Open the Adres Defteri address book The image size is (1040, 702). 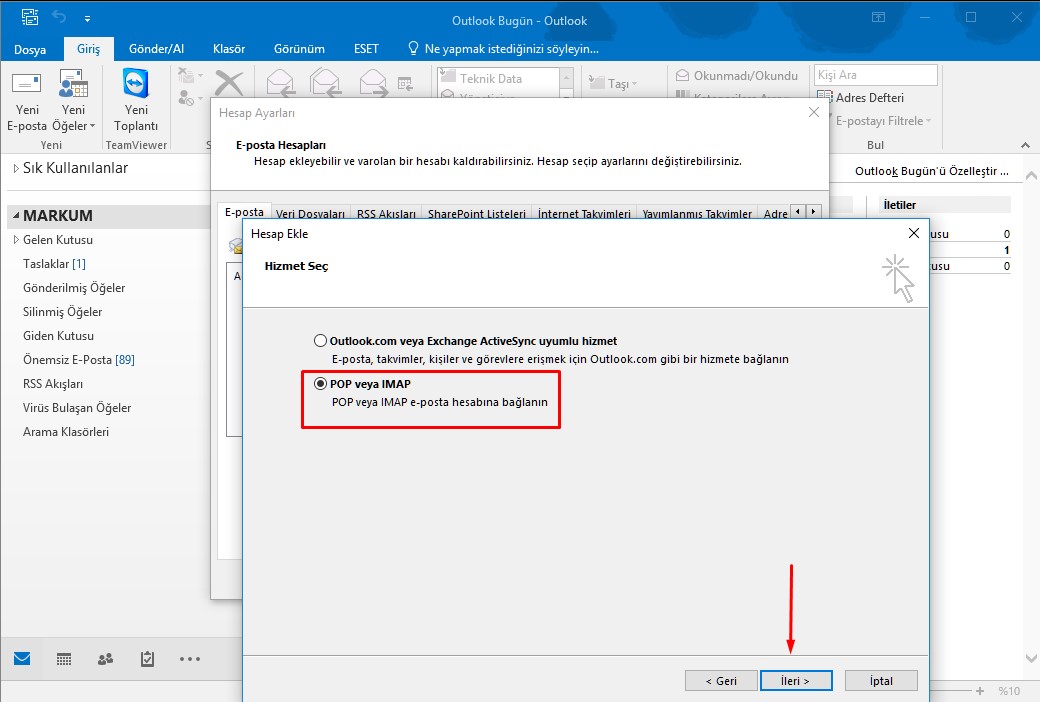point(860,98)
